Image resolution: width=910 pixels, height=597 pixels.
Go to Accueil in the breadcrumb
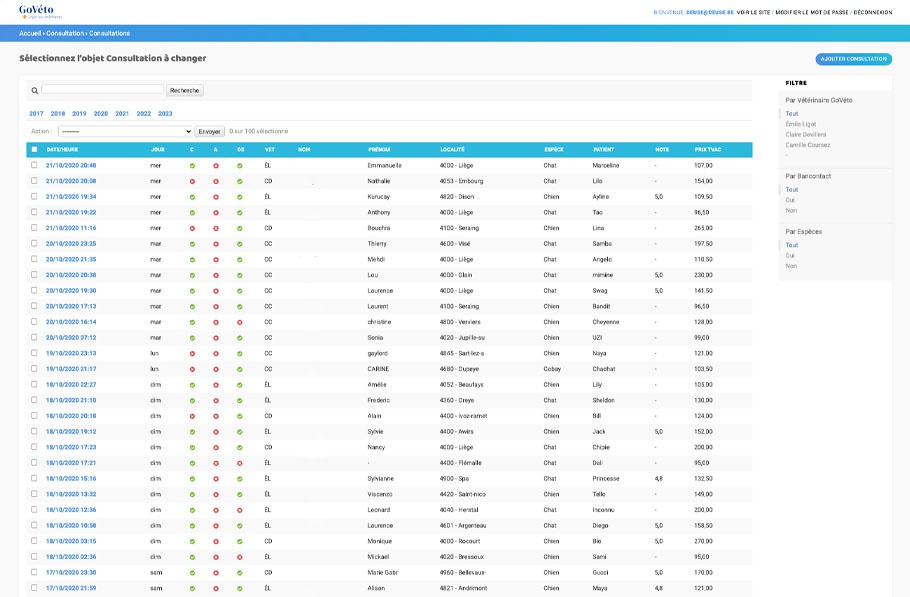tap(30, 34)
